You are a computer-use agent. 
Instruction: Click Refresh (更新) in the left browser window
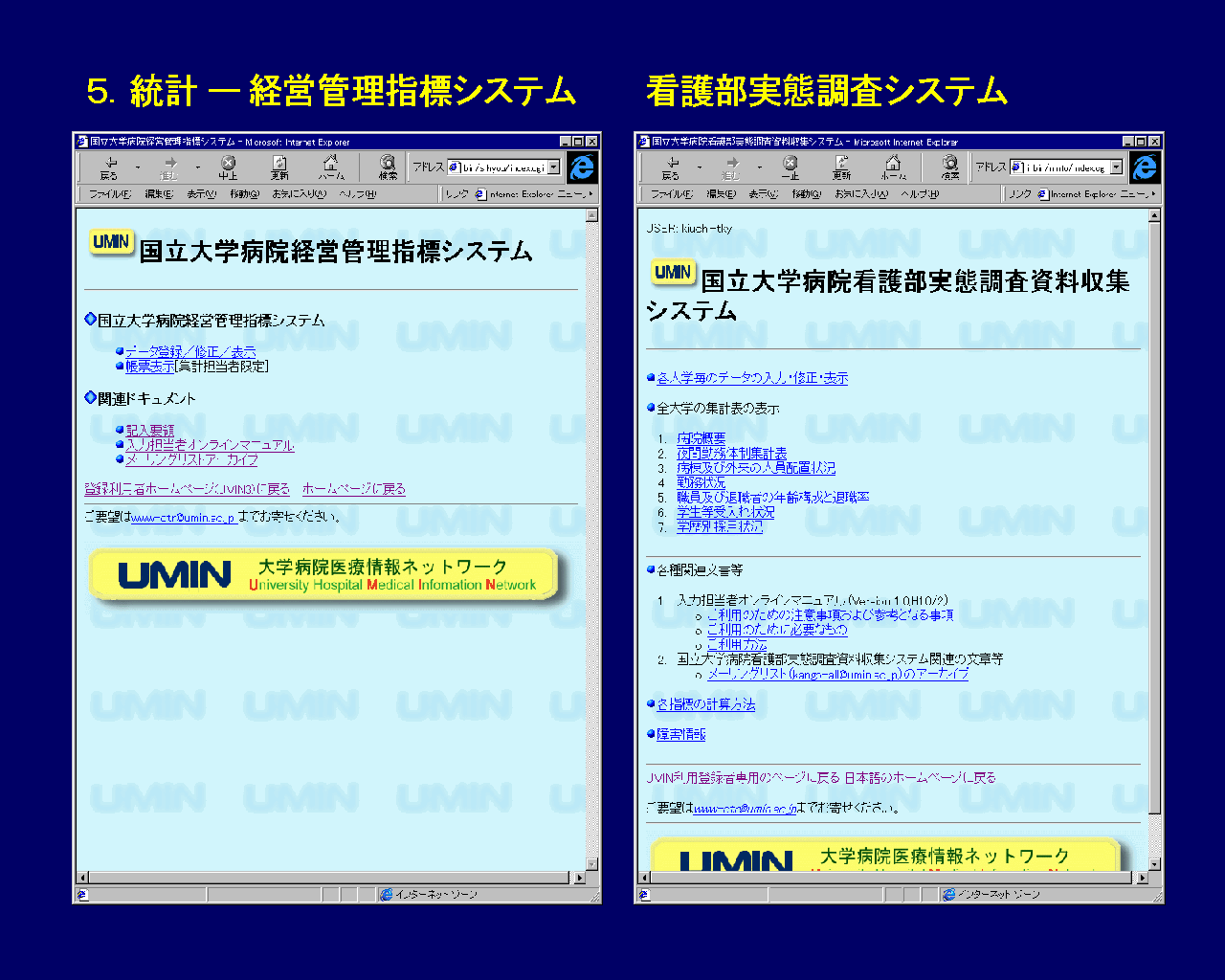coord(279,167)
